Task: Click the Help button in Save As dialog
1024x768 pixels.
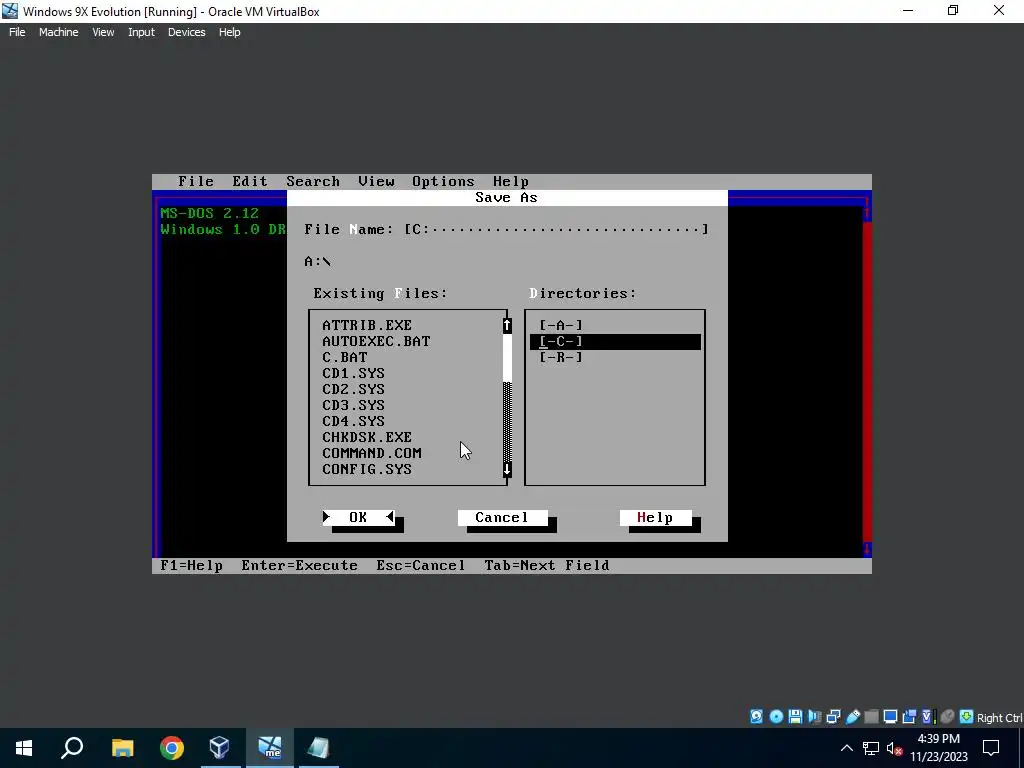Action: 655,517
